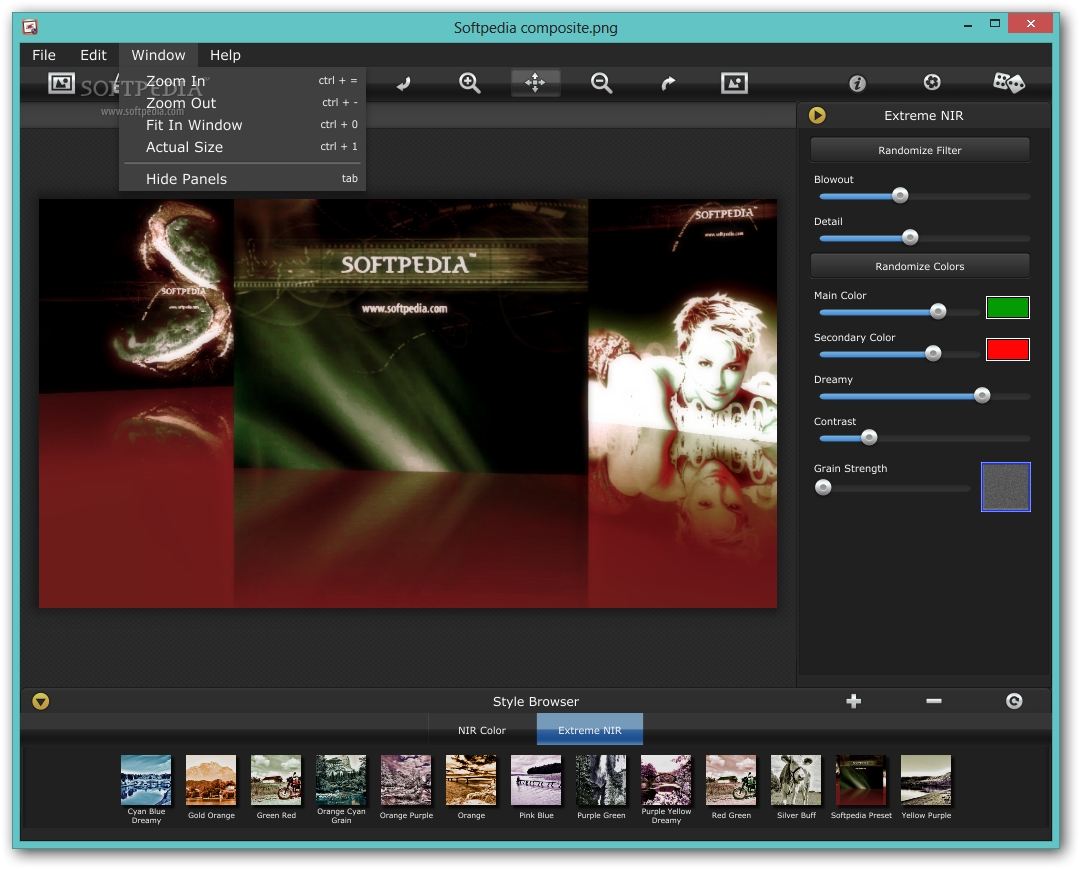
Task: Click the save image toolbar icon
Action: tap(734, 83)
